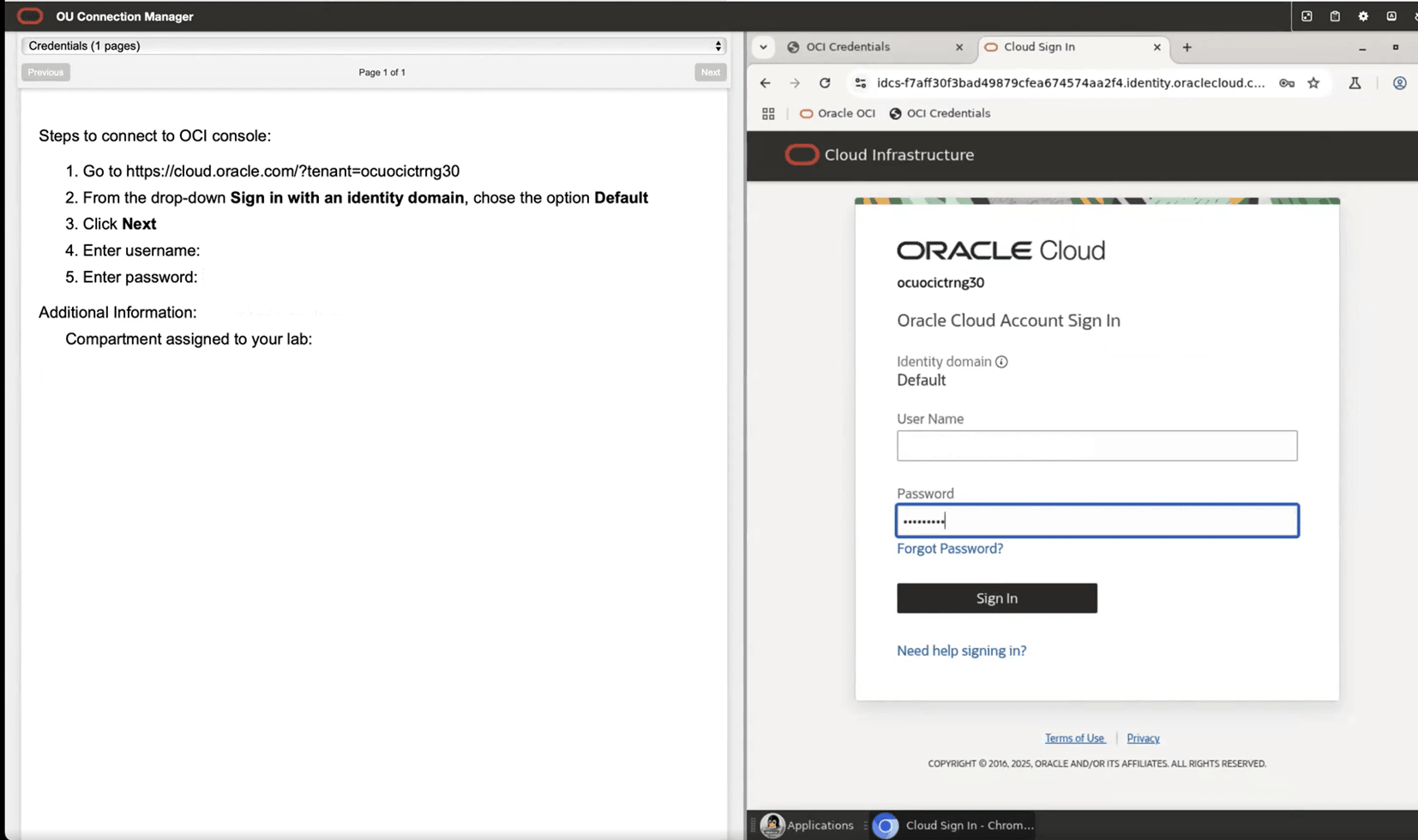Maximize the Chrome browser window
The width and height of the screenshot is (1418, 840).
[1396, 48]
